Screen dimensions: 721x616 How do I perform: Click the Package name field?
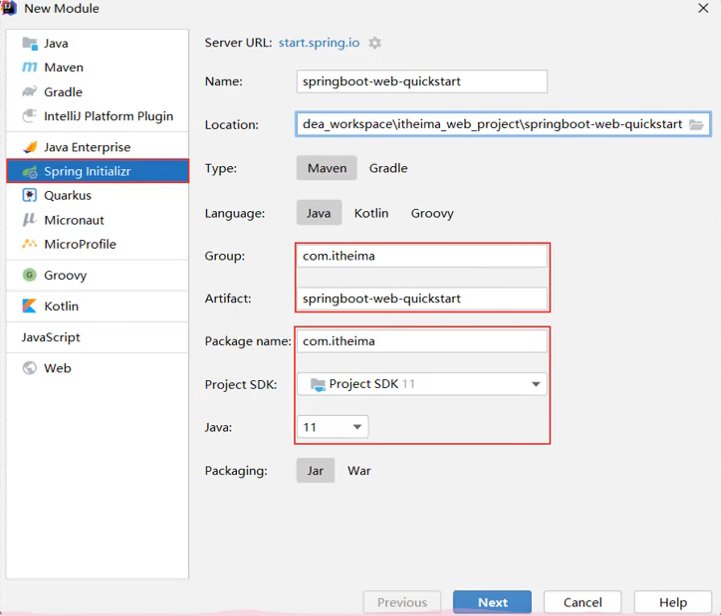point(422,341)
